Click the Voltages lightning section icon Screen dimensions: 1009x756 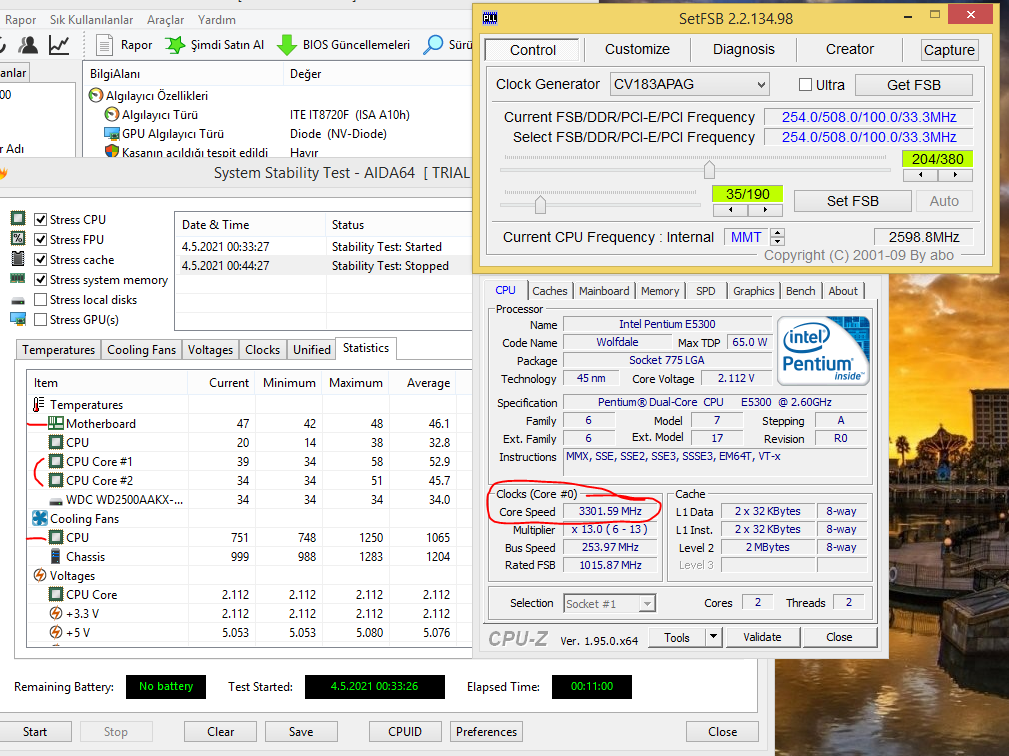point(40,575)
